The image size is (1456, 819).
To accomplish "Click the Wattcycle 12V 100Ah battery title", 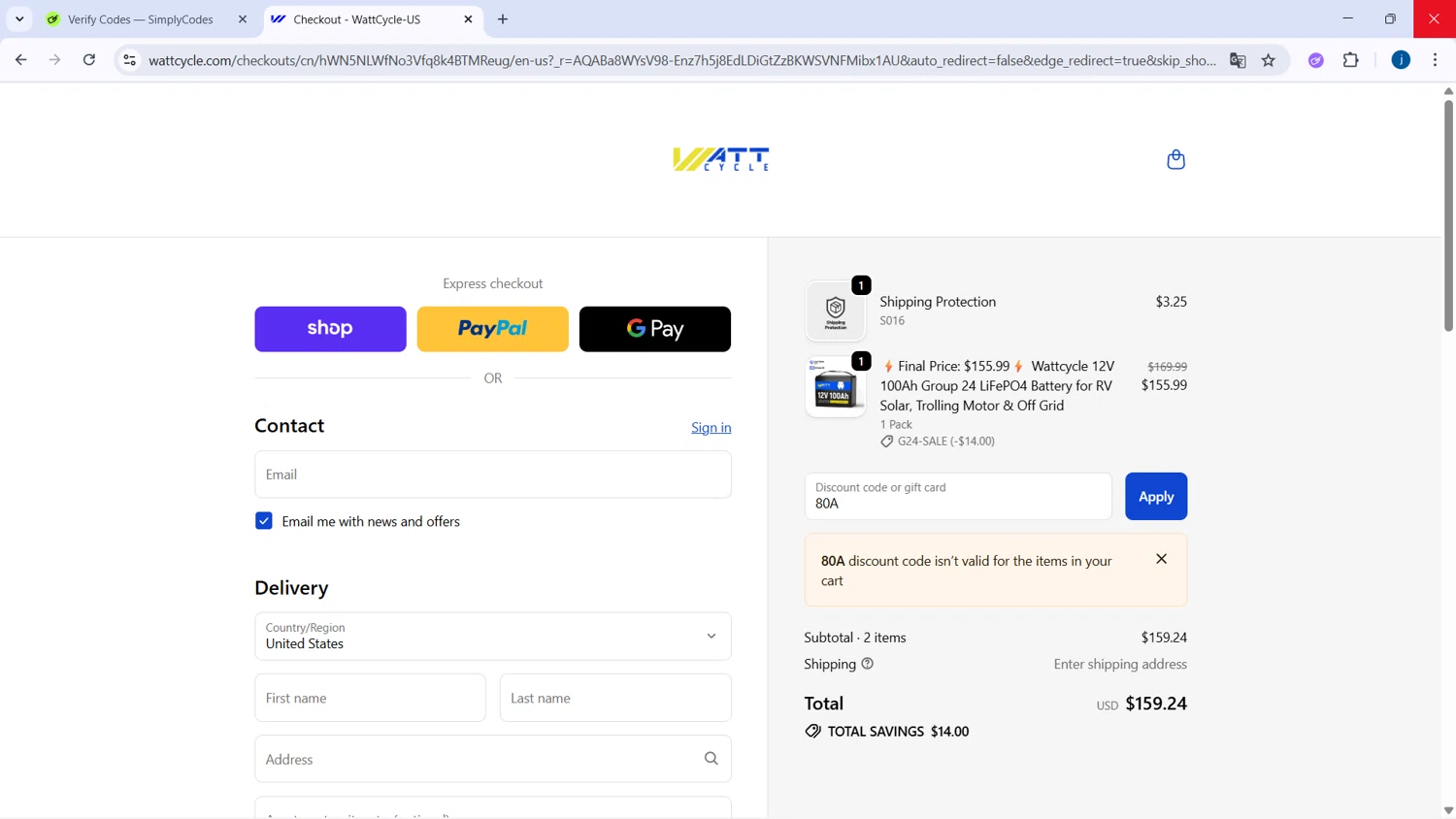I will point(997,385).
